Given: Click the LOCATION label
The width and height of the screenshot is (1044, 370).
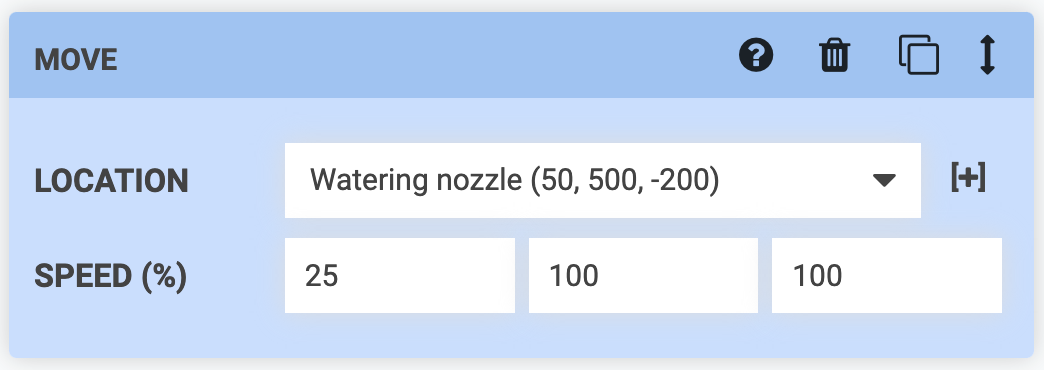Looking at the screenshot, I should pos(111,181).
